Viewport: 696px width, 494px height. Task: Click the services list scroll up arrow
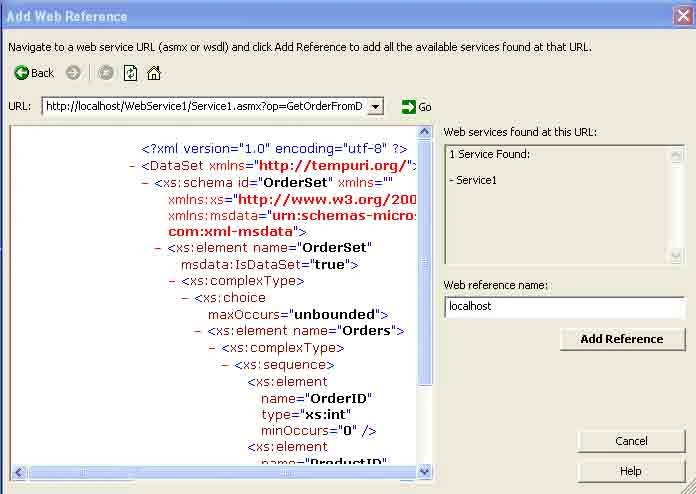tap(676, 155)
